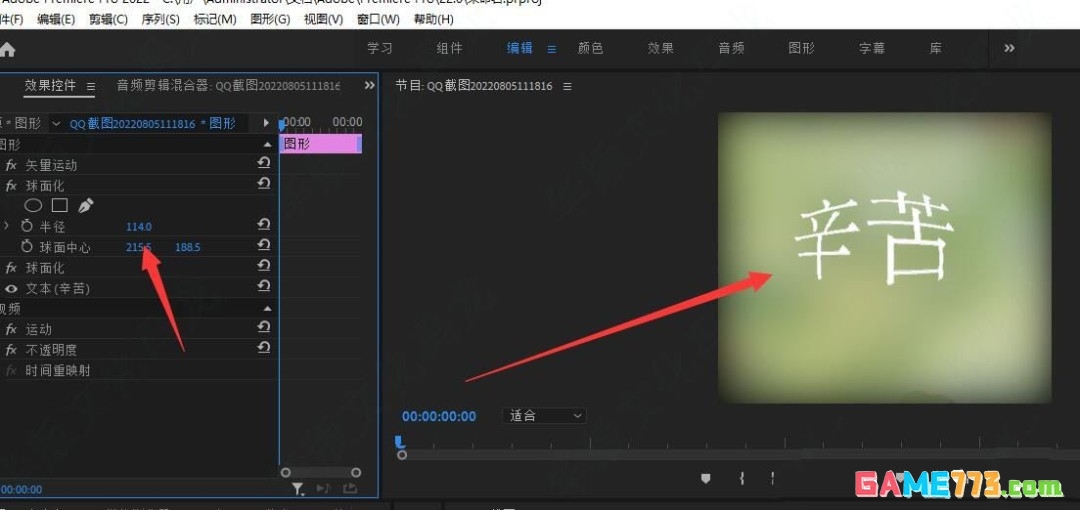
Task: Toggle the Effect Controls timeline view arrow
Action: [266, 123]
